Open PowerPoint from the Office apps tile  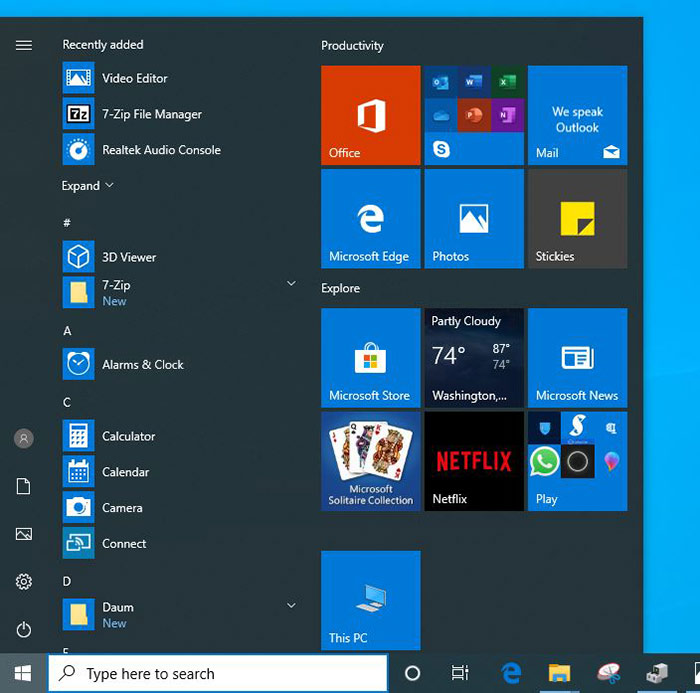(x=474, y=115)
